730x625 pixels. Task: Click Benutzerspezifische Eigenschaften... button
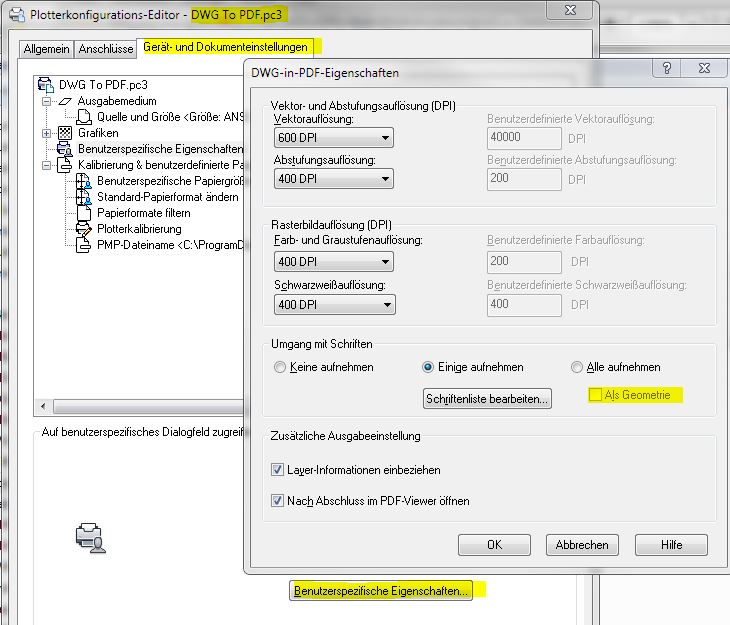coord(381,591)
